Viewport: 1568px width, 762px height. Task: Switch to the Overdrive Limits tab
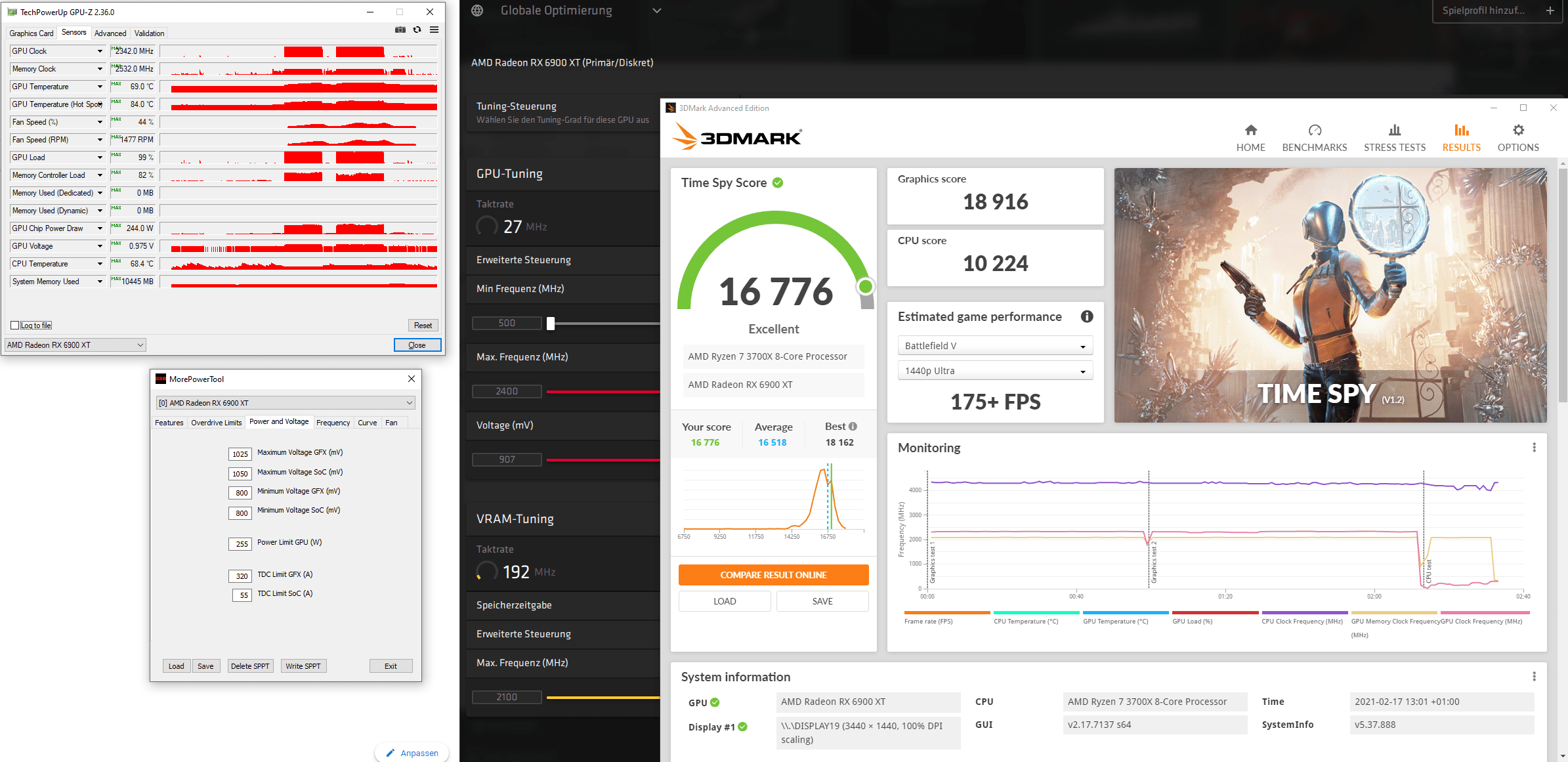pyautogui.click(x=216, y=423)
